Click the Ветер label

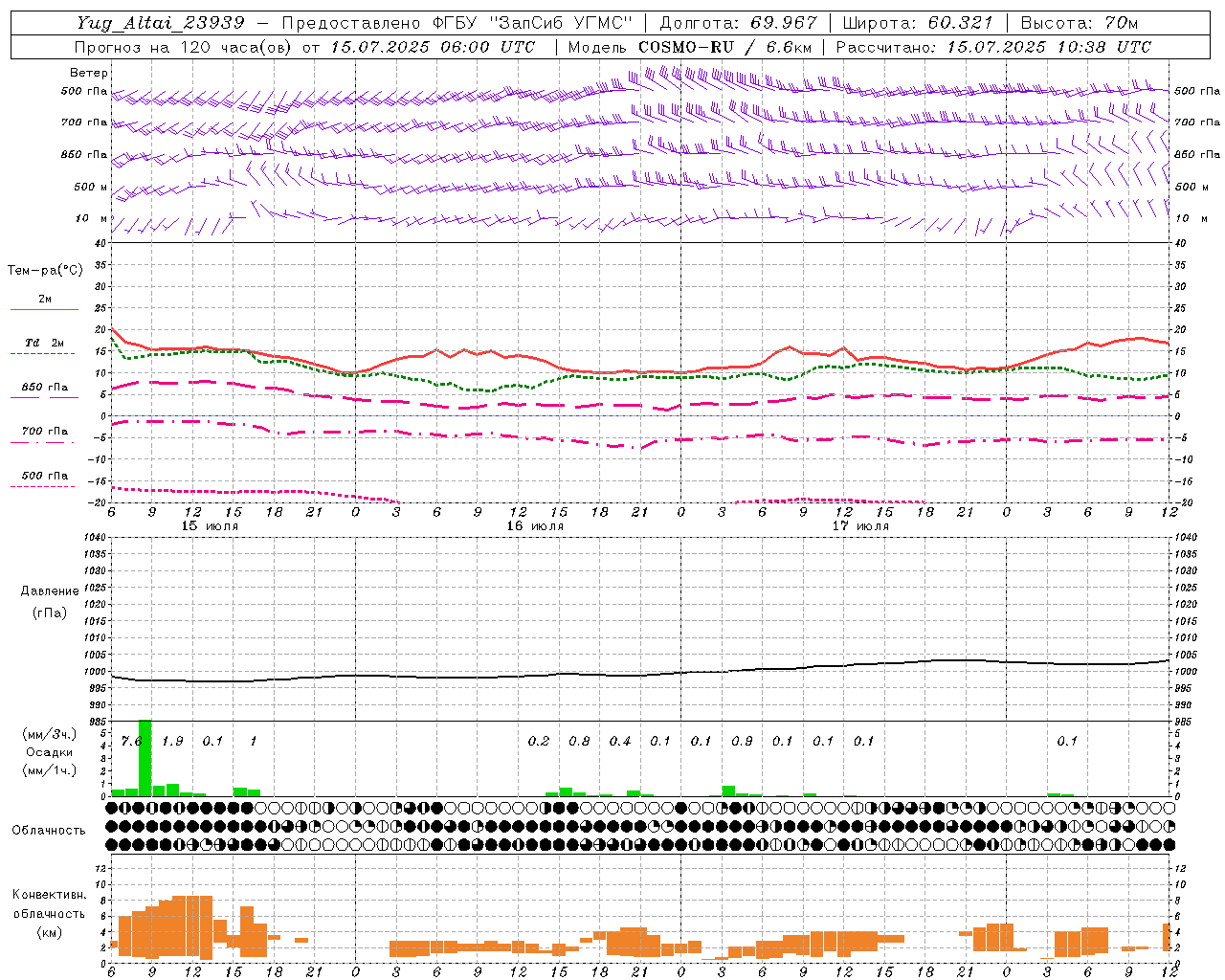[x=89, y=73]
